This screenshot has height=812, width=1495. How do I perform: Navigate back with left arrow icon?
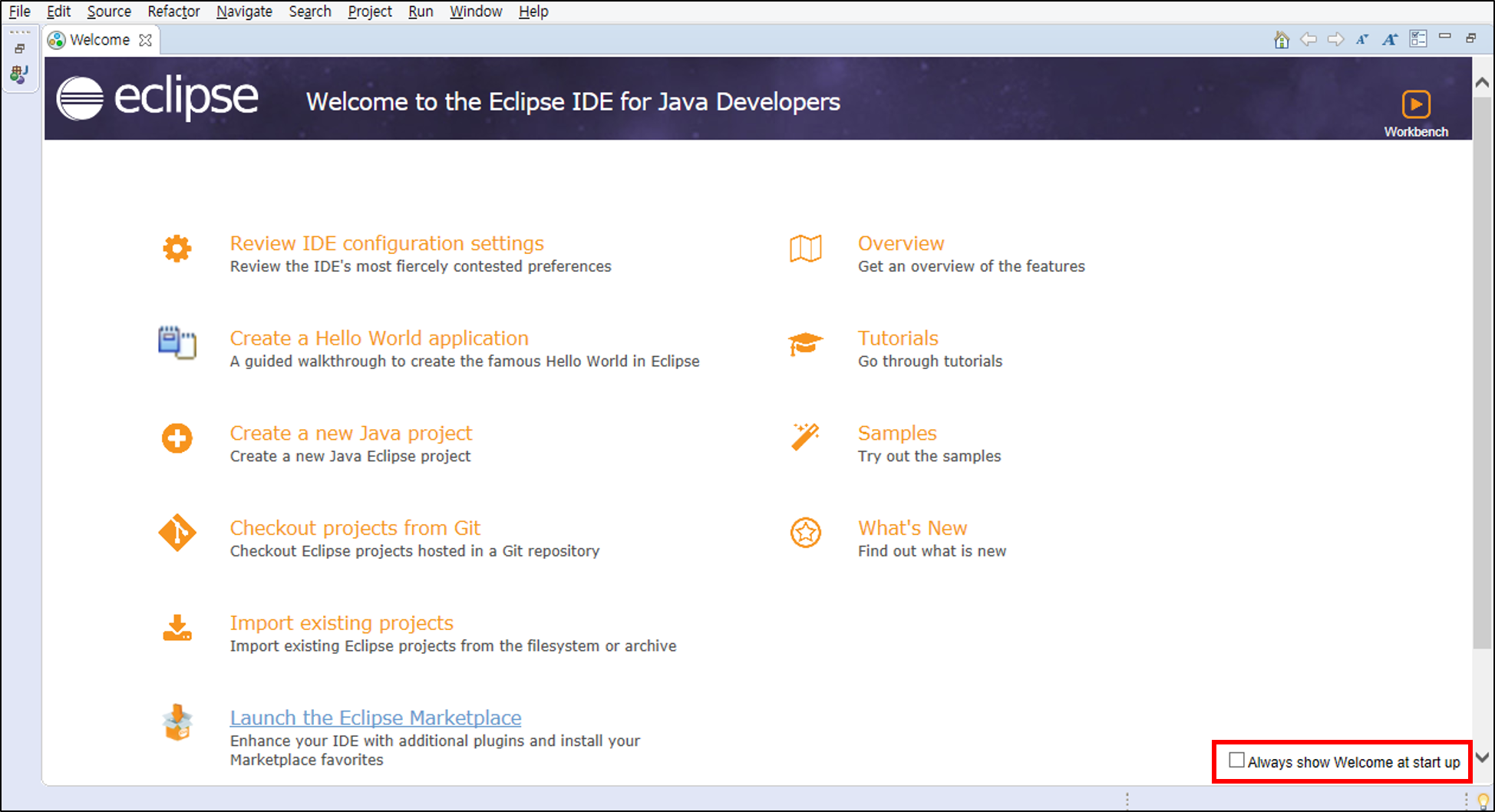1309,39
